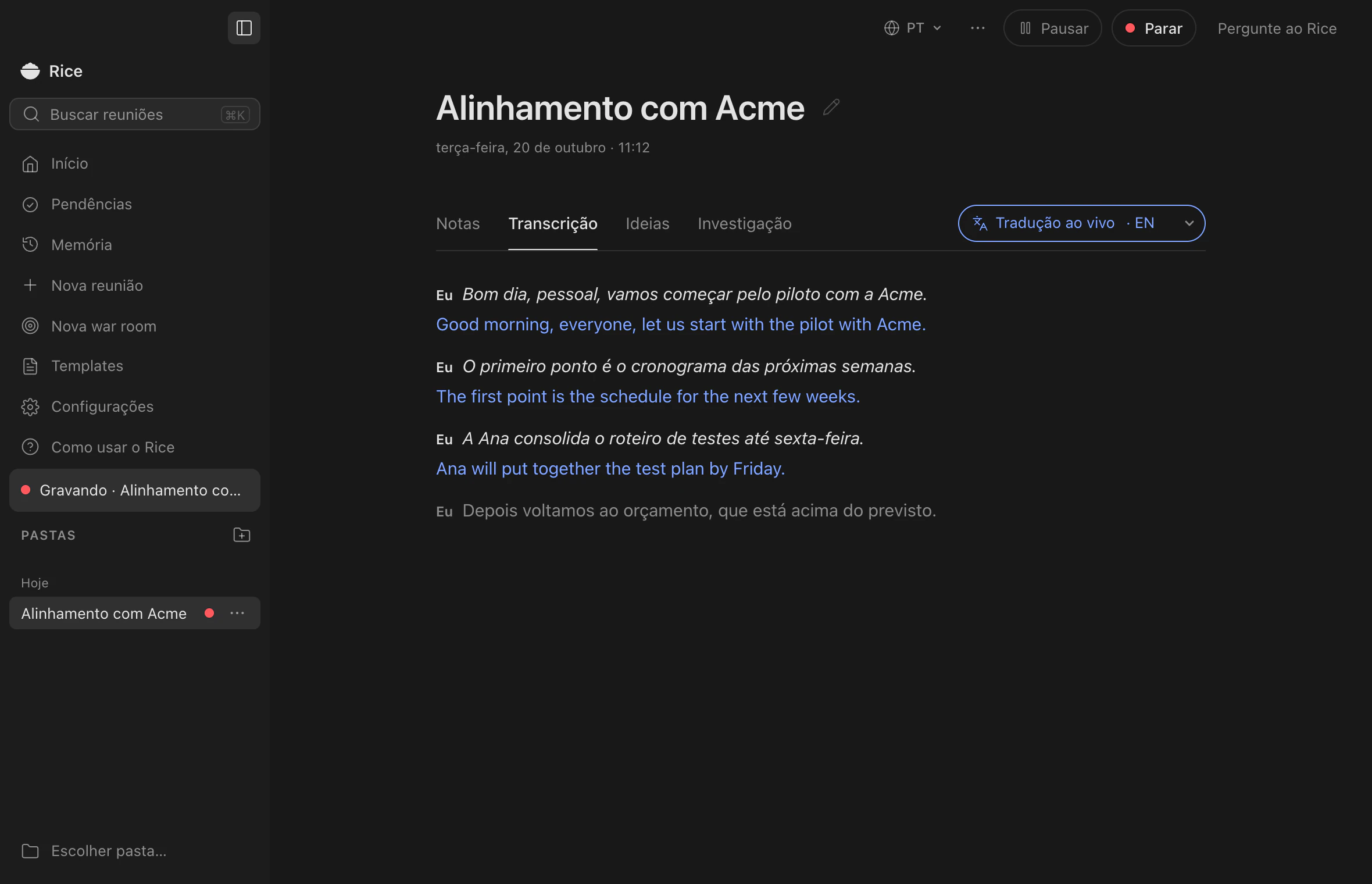Open the Ideias tab

pos(648,223)
